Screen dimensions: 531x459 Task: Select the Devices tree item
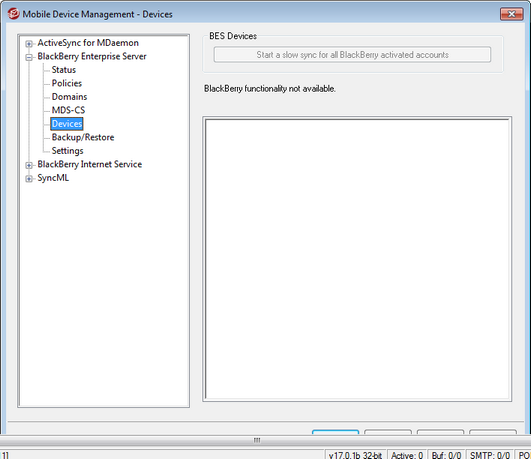[67, 124]
